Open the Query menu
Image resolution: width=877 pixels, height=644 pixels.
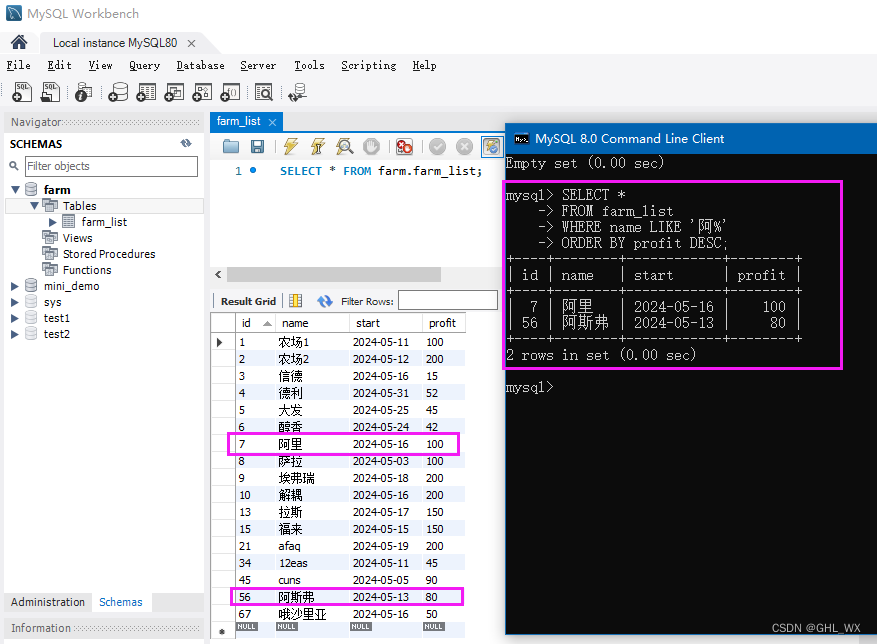144,65
